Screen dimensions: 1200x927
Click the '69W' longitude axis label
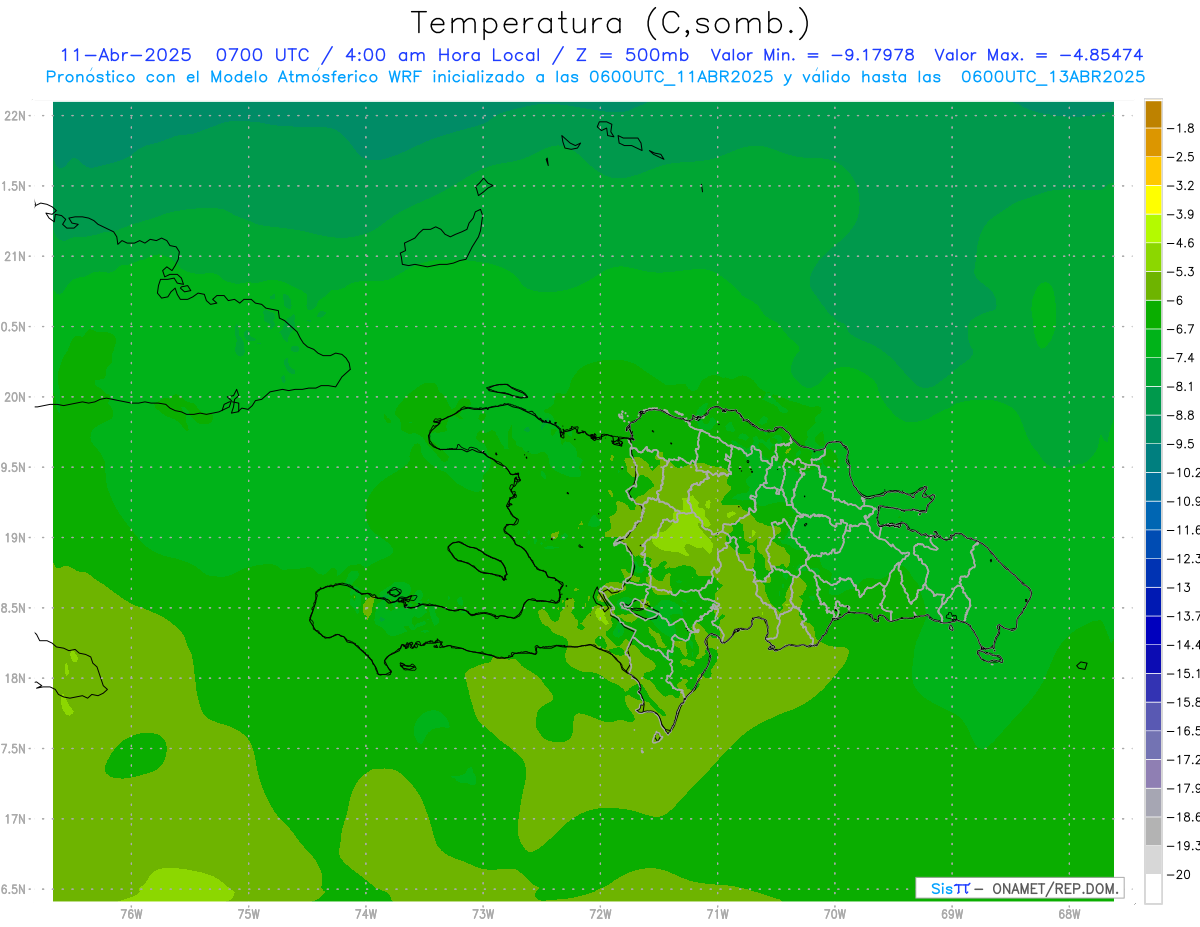(952, 914)
